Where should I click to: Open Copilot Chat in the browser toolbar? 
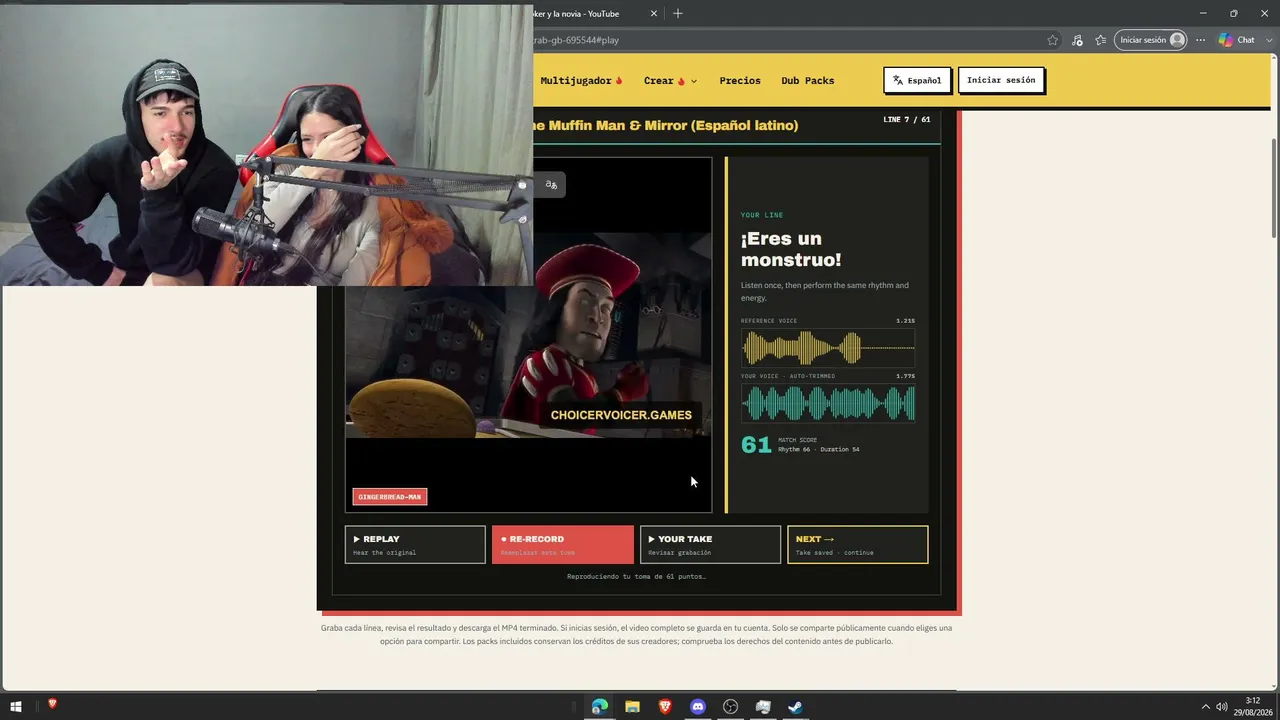pos(1237,40)
